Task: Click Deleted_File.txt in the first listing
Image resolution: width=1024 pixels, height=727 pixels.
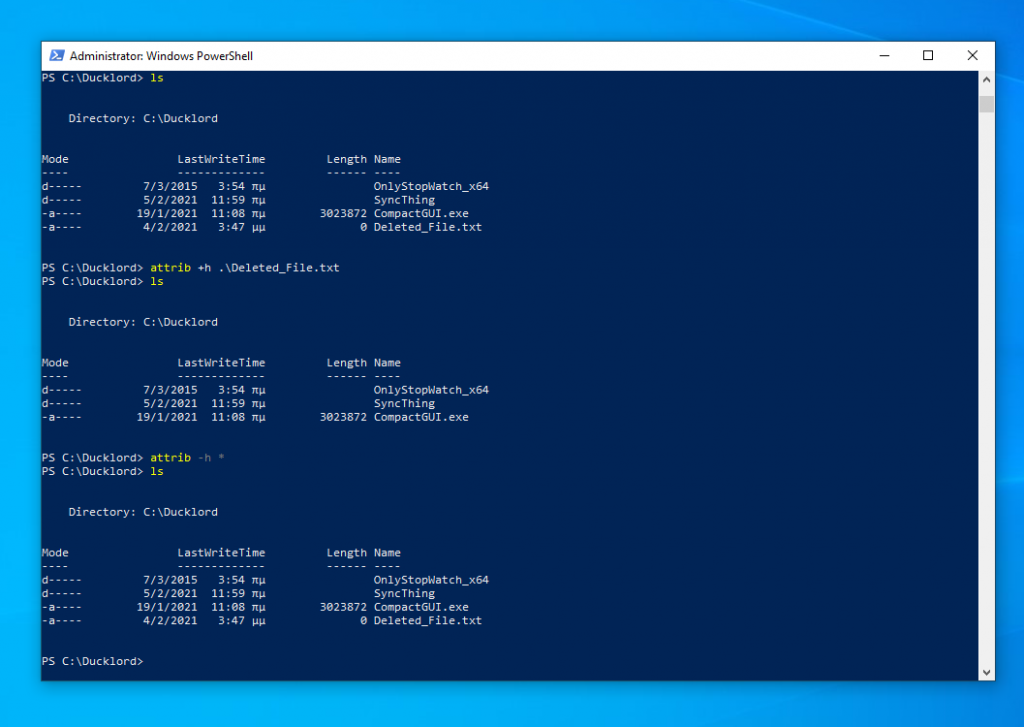Action: pos(427,227)
